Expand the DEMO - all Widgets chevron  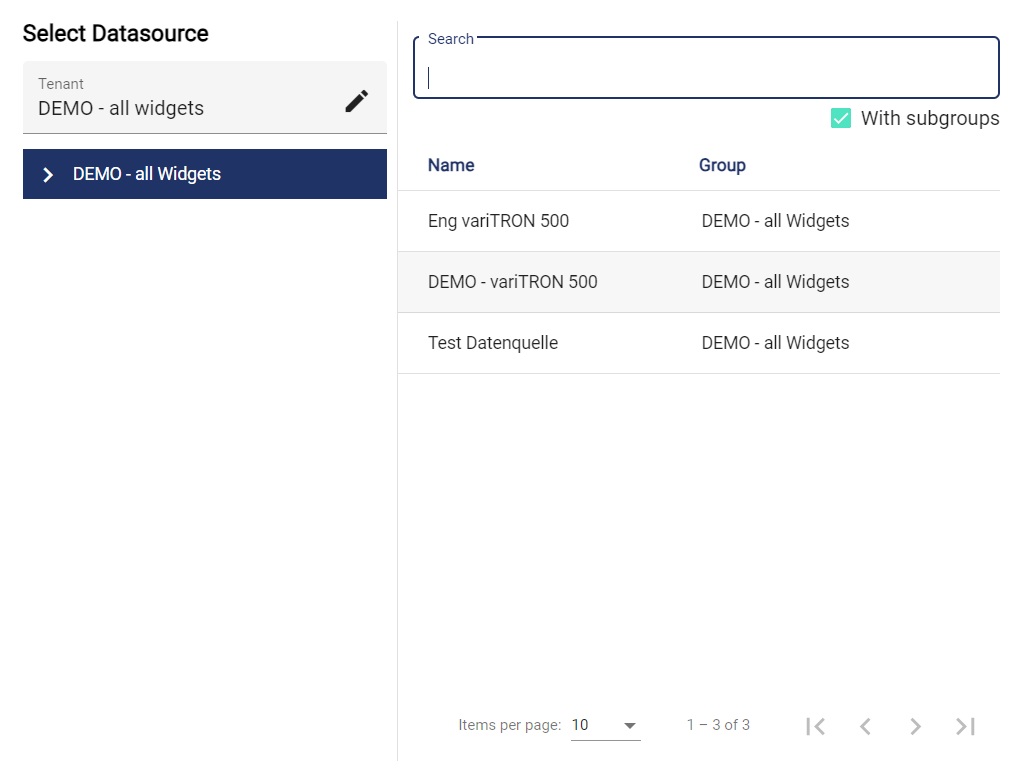pyautogui.click(x=48, y=175)
